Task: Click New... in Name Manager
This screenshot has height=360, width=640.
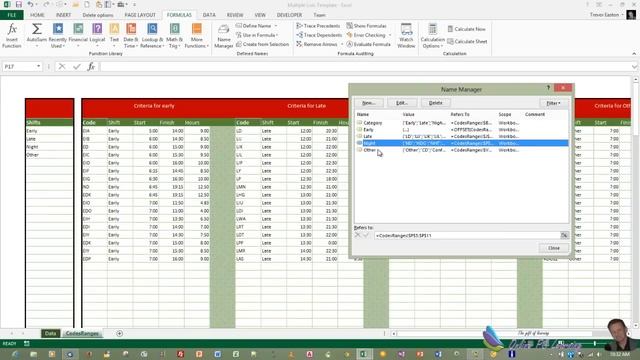Action: pos(369,103)
